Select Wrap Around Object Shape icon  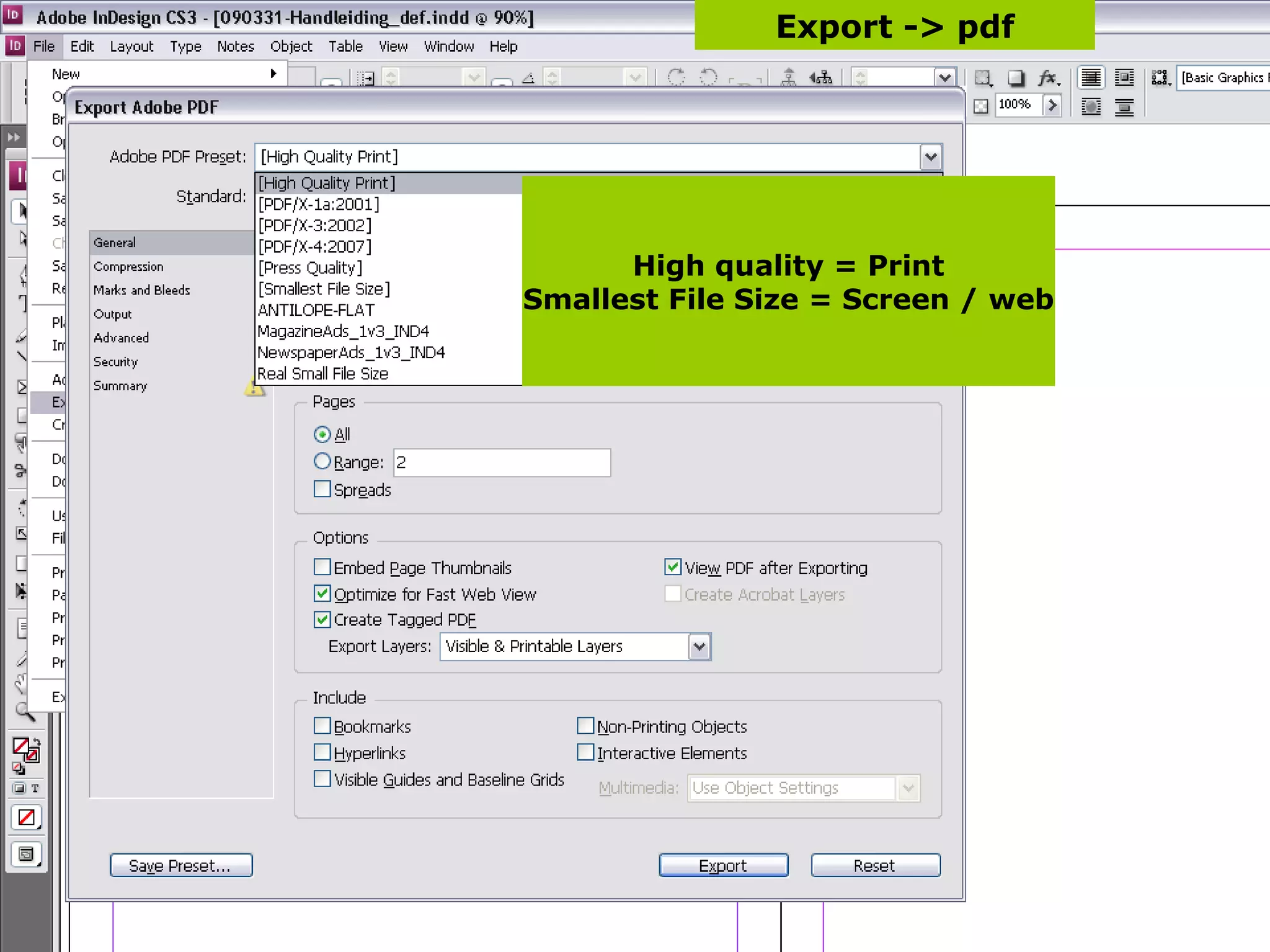[x=1091, y=107]
